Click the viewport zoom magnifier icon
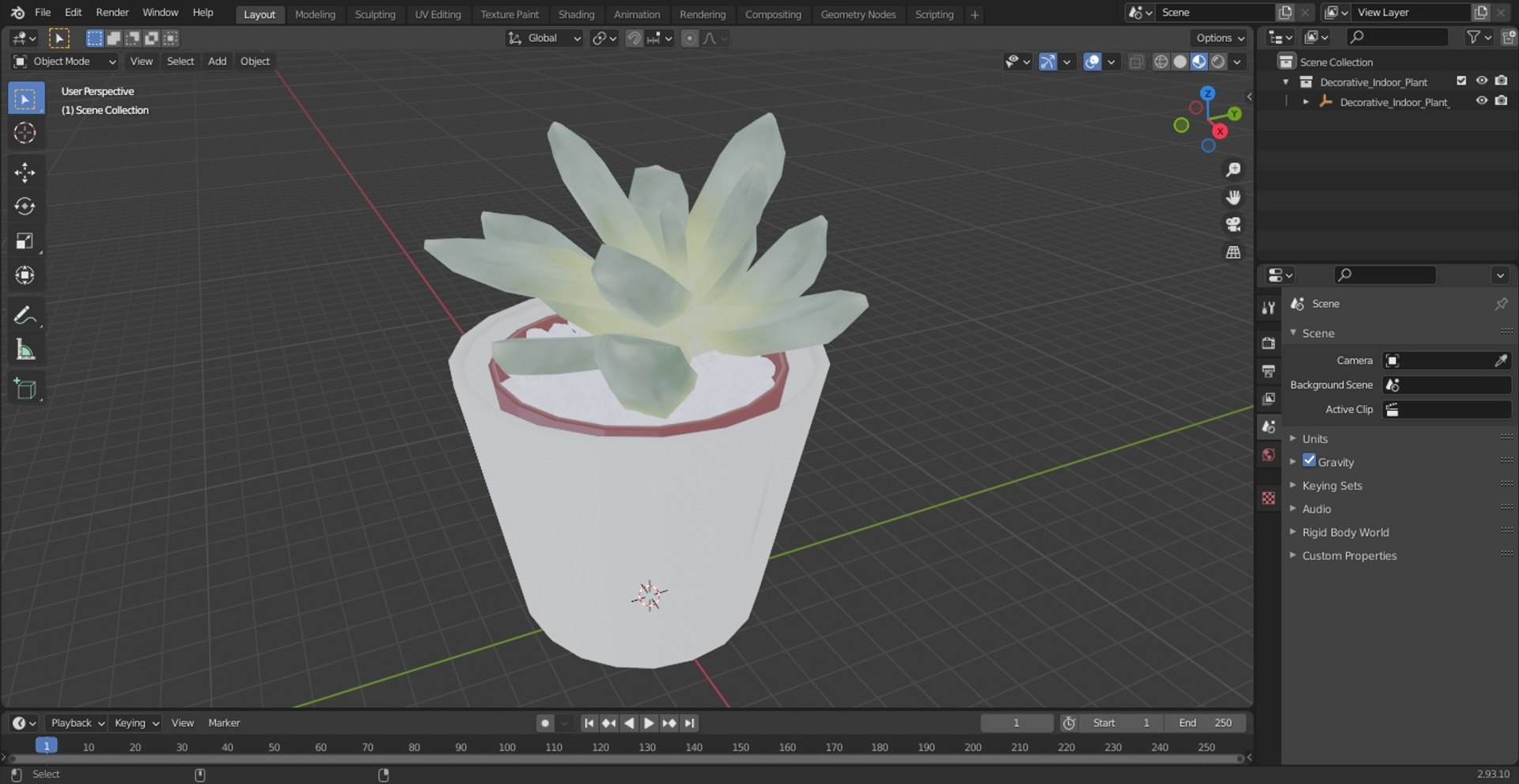The height and width of the screenshot is (784, 1519). (1233, 170)
